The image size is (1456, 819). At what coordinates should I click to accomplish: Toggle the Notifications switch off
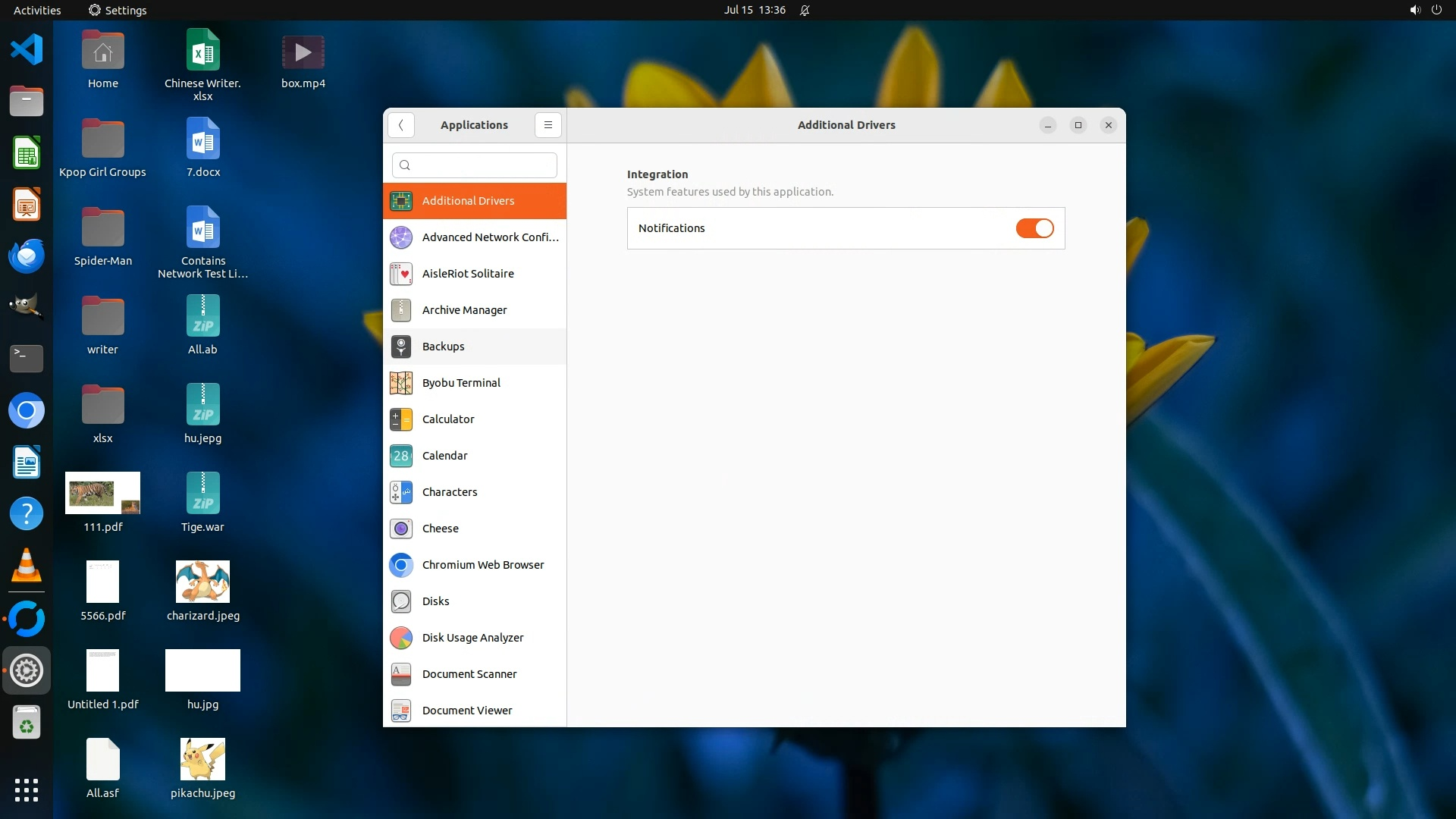click(1034, 228)
